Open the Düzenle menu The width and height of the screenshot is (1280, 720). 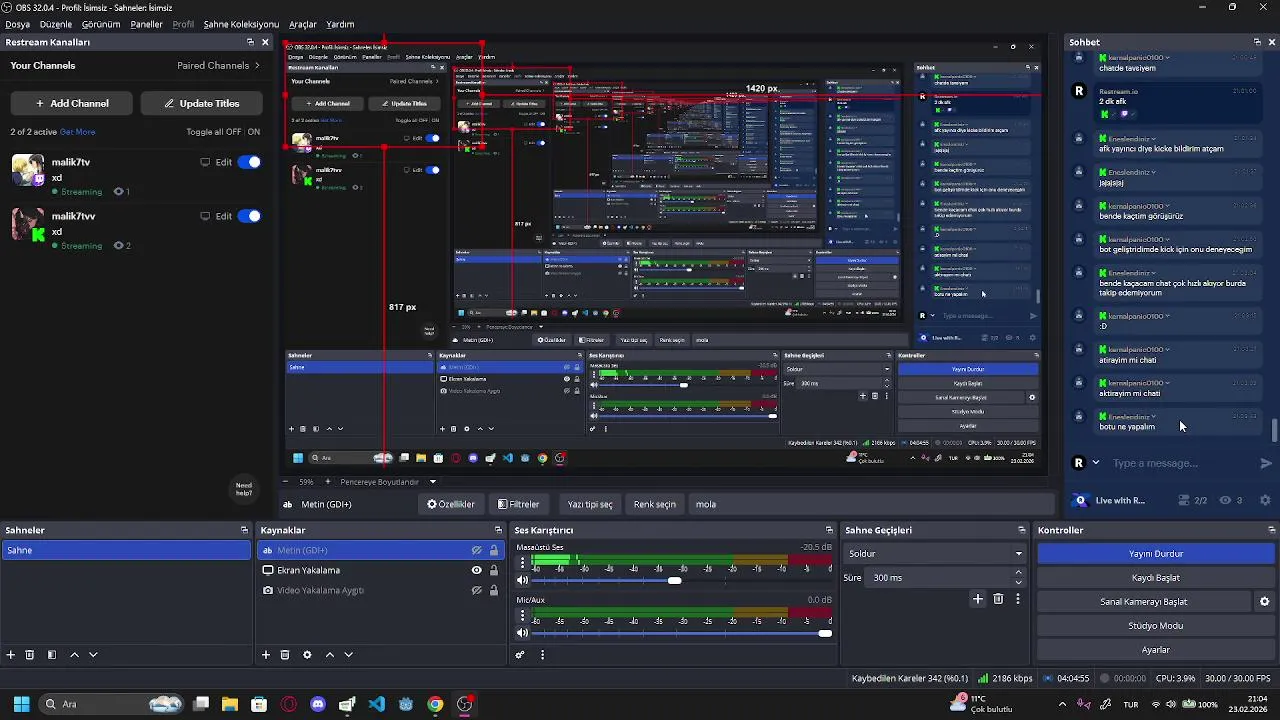click(56, 24)
